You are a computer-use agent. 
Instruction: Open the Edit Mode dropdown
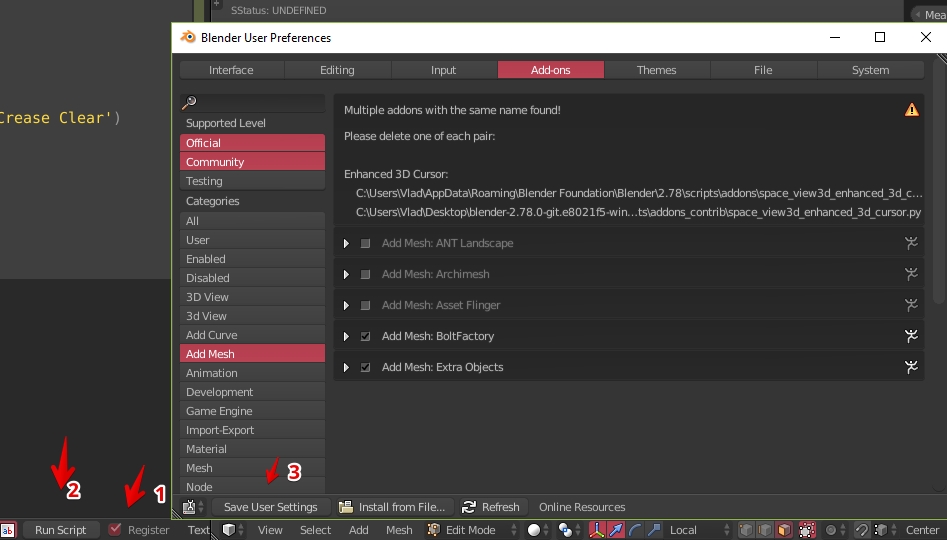tap(473, 530)
